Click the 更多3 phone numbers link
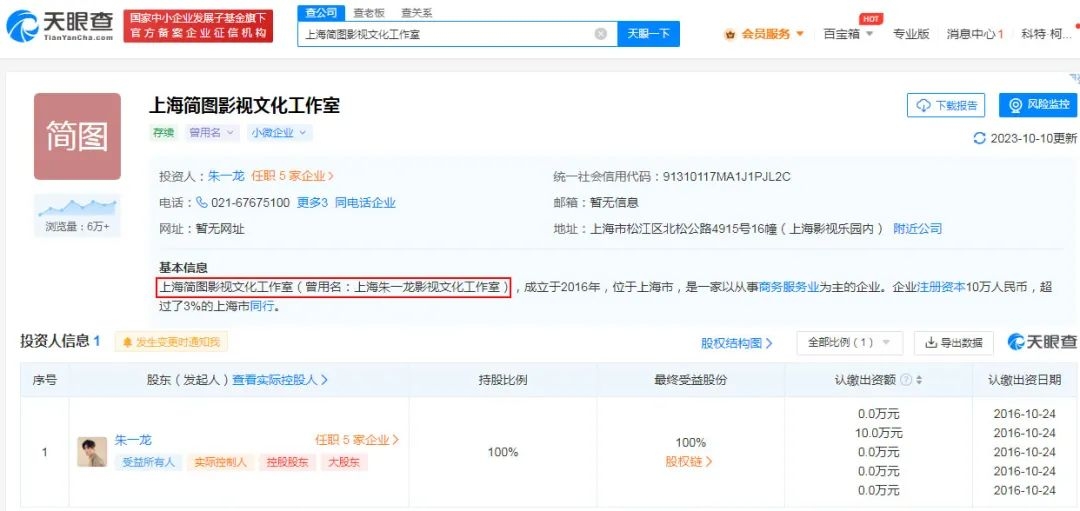The image size is (1080, 511). click(312, 202)
